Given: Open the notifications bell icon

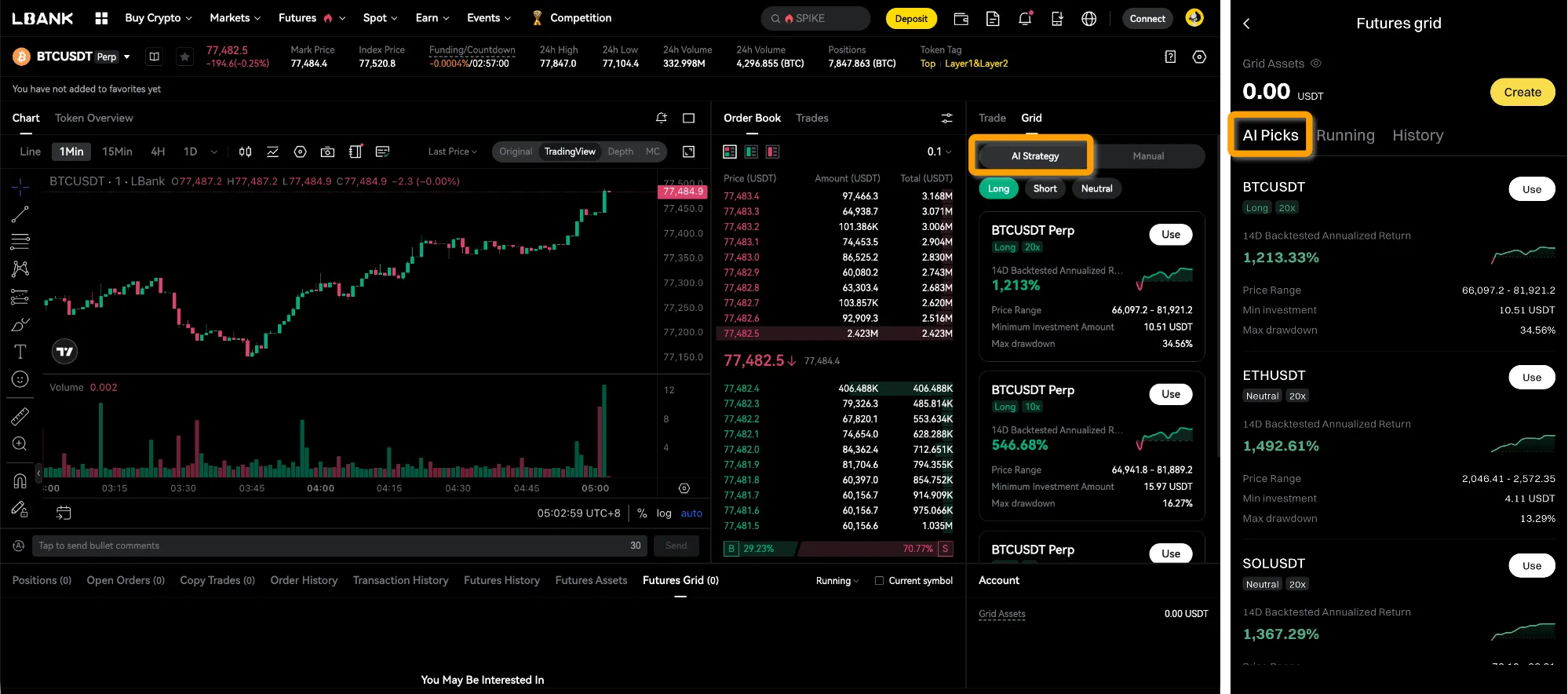Looking at the screenshot, I should (1025, 18).
